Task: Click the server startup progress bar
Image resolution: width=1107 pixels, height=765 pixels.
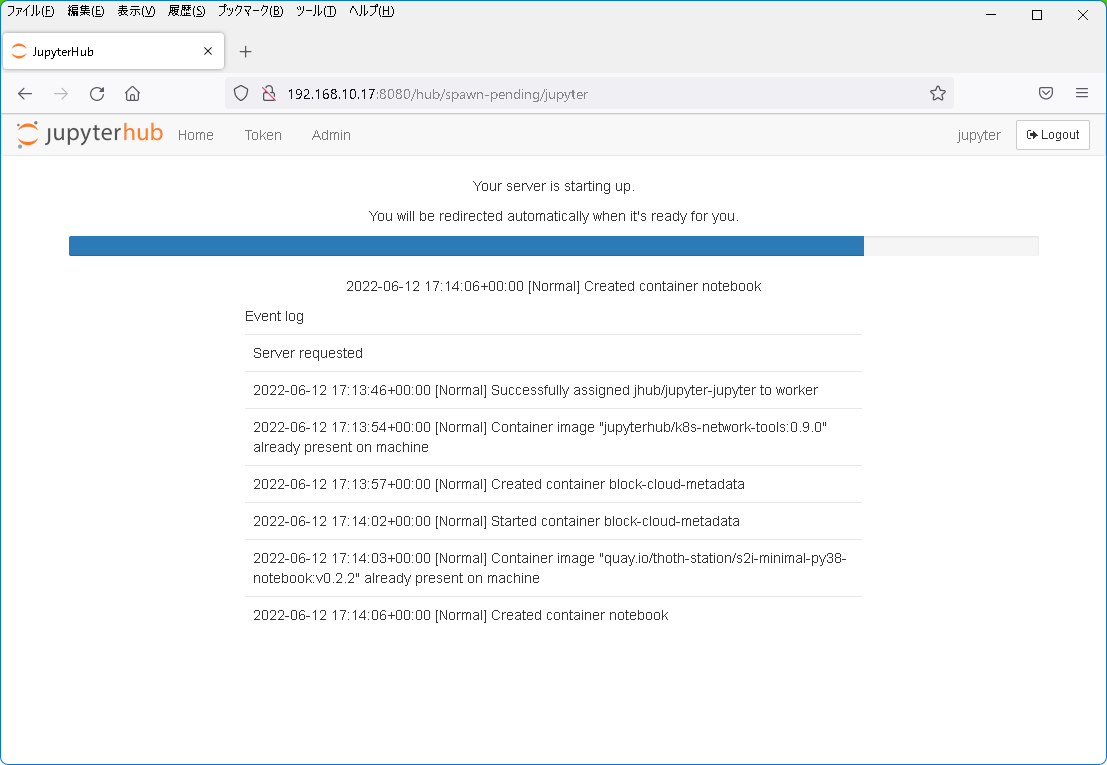Action: click(x=554, y=246)
